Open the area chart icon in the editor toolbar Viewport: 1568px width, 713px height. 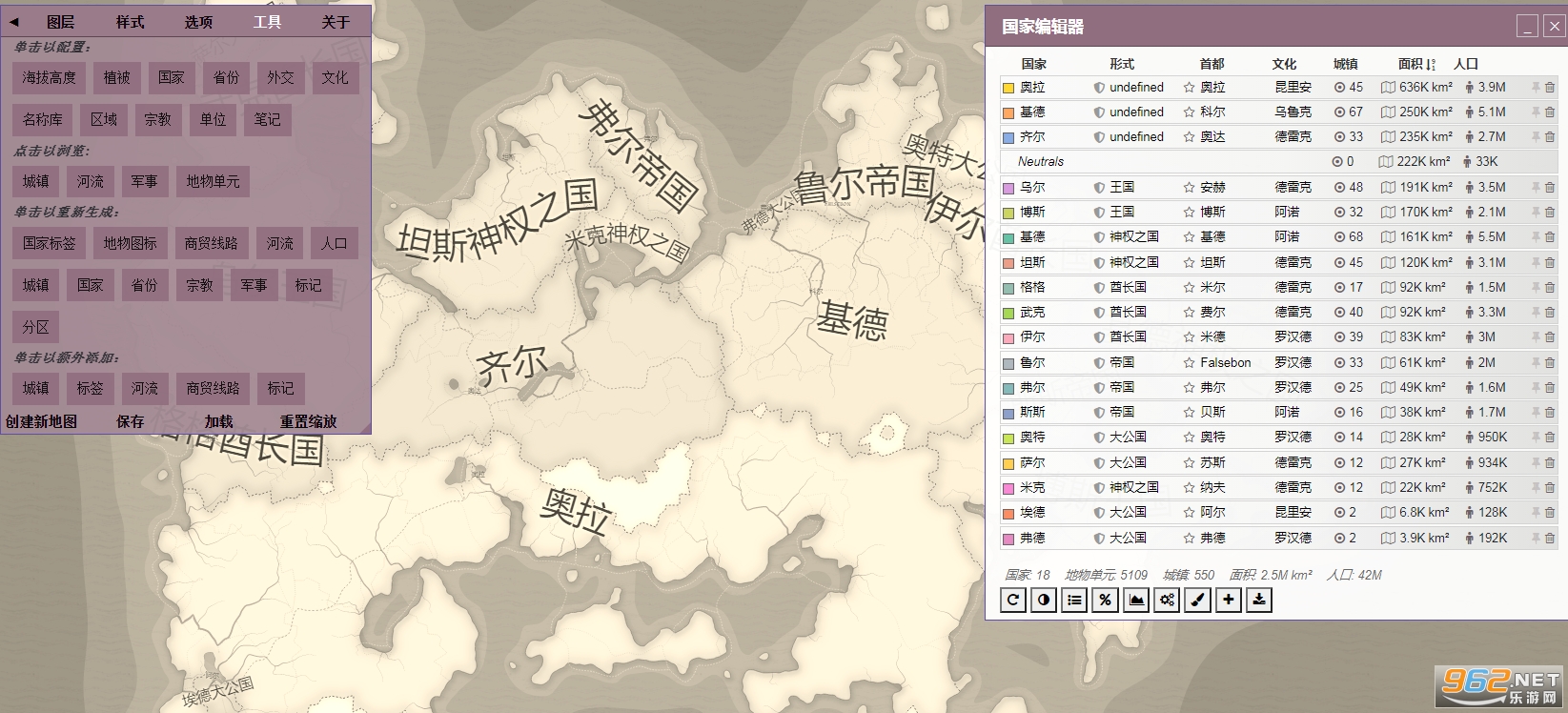point(1136,600)
